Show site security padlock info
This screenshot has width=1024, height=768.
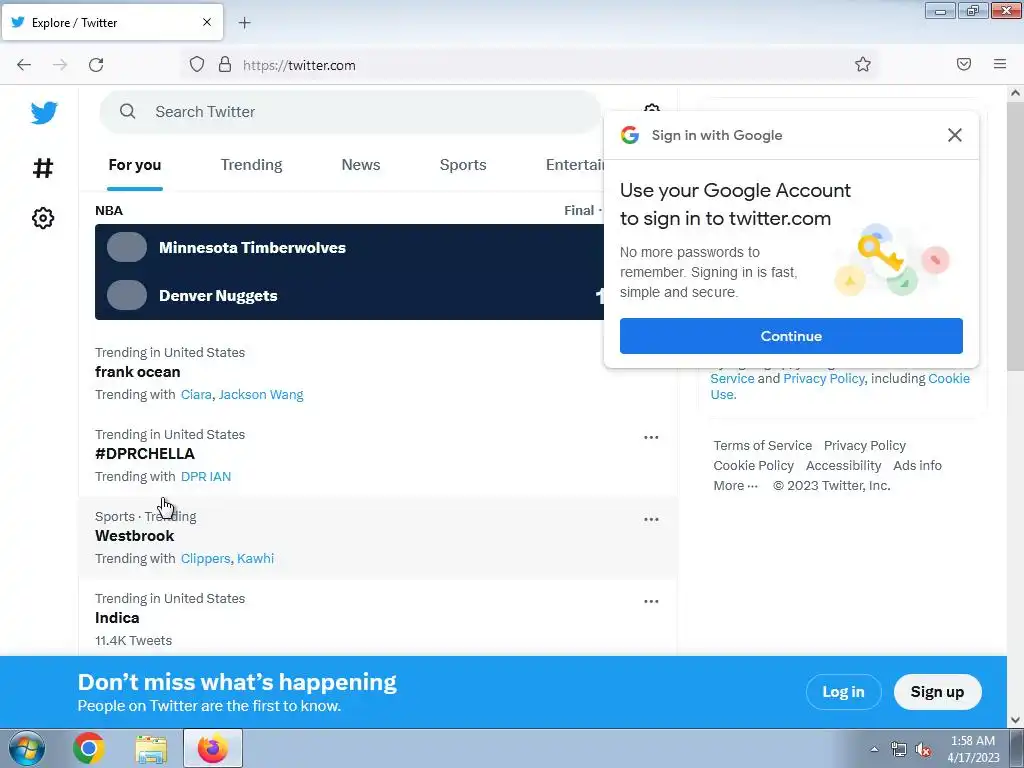[x=225, y=64]
